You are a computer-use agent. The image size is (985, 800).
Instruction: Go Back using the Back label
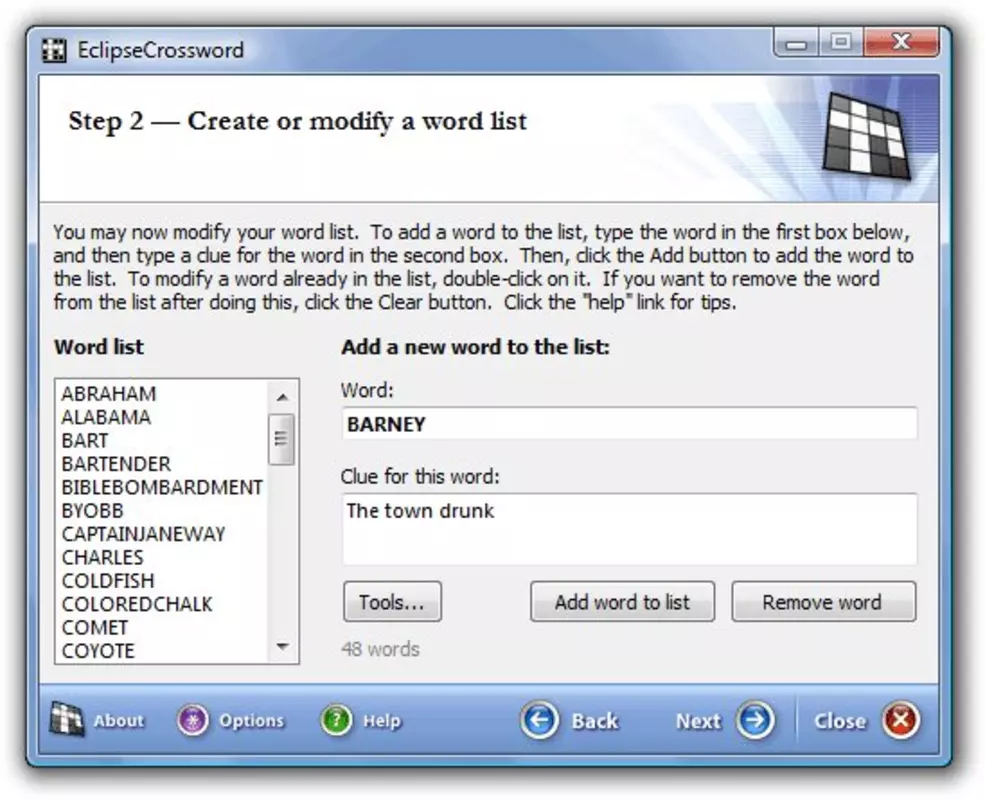point(595,721)
